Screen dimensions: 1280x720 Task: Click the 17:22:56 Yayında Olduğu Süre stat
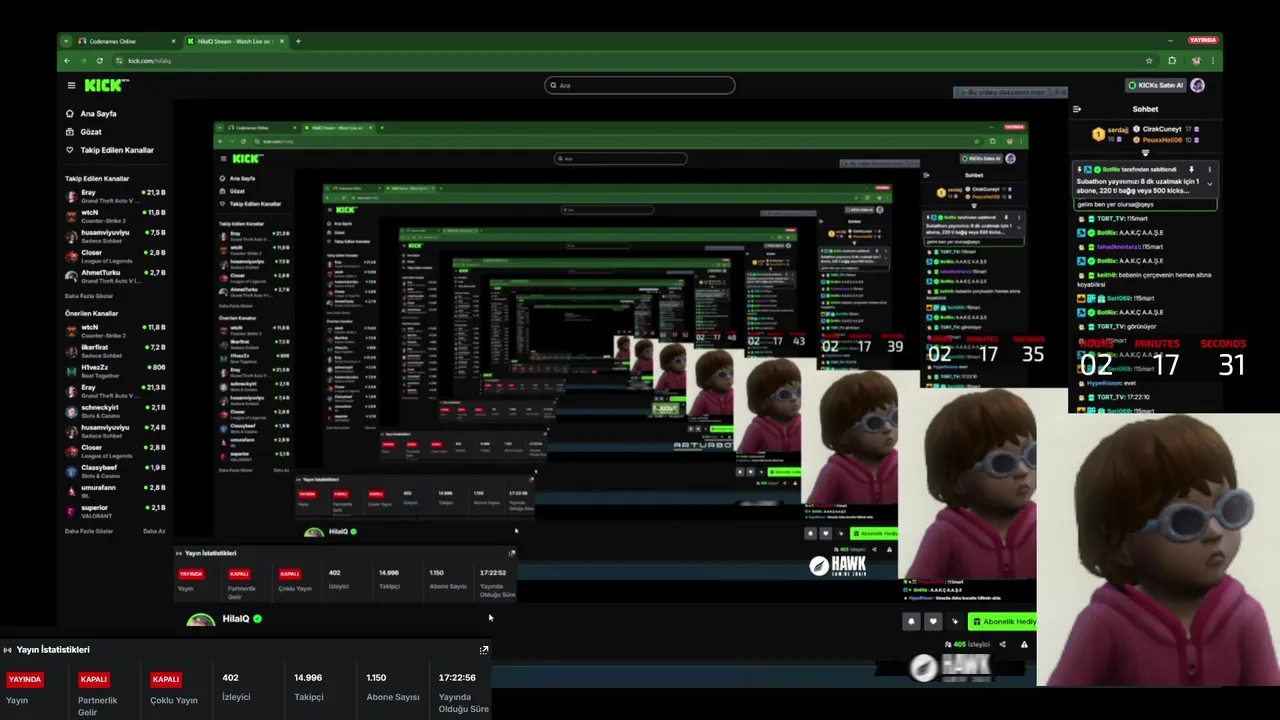463,692
